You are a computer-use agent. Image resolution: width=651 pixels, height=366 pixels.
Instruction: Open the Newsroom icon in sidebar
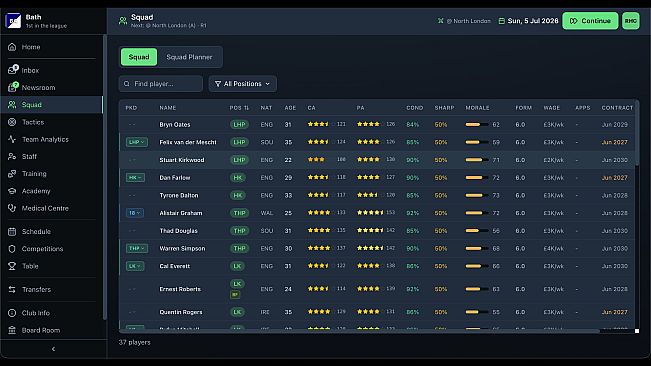(12, 87)
